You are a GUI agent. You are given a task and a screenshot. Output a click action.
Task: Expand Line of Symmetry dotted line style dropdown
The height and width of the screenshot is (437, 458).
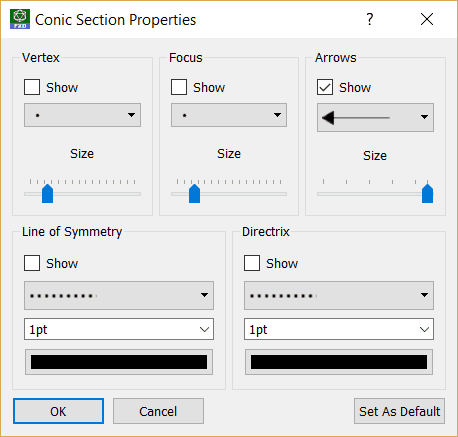[x=119, y=295]
